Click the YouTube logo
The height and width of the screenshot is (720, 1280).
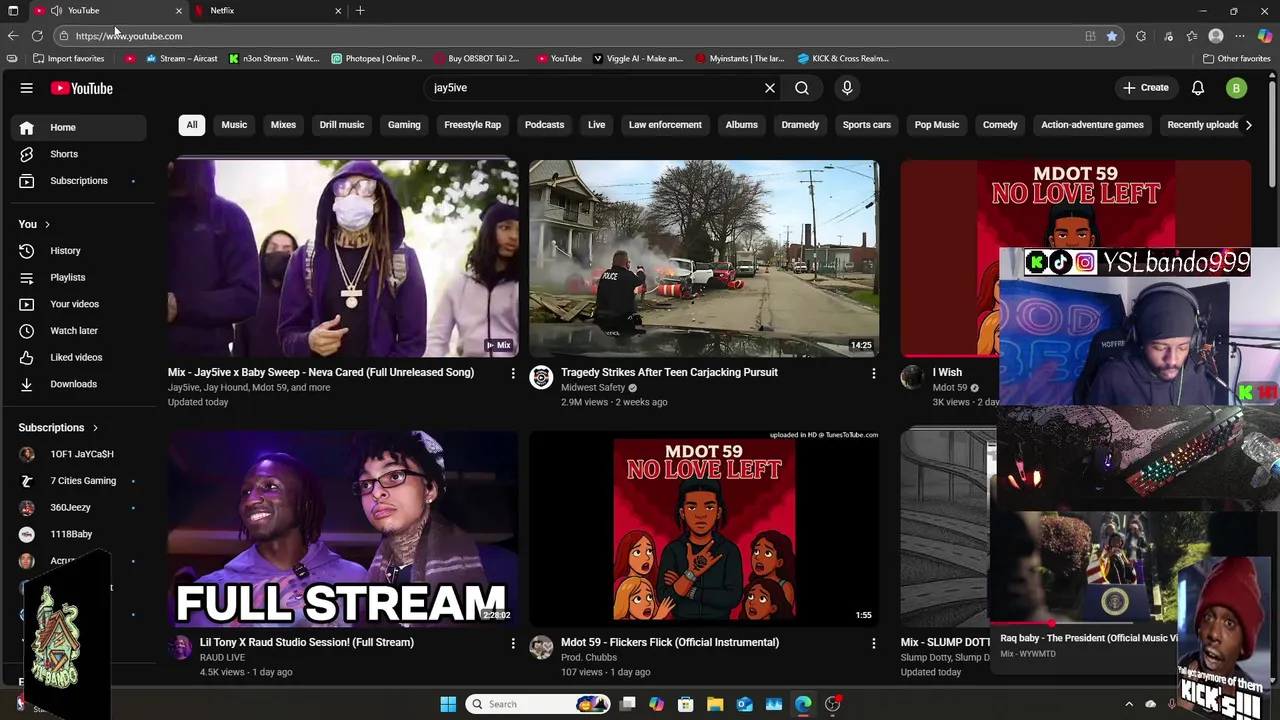81,88
